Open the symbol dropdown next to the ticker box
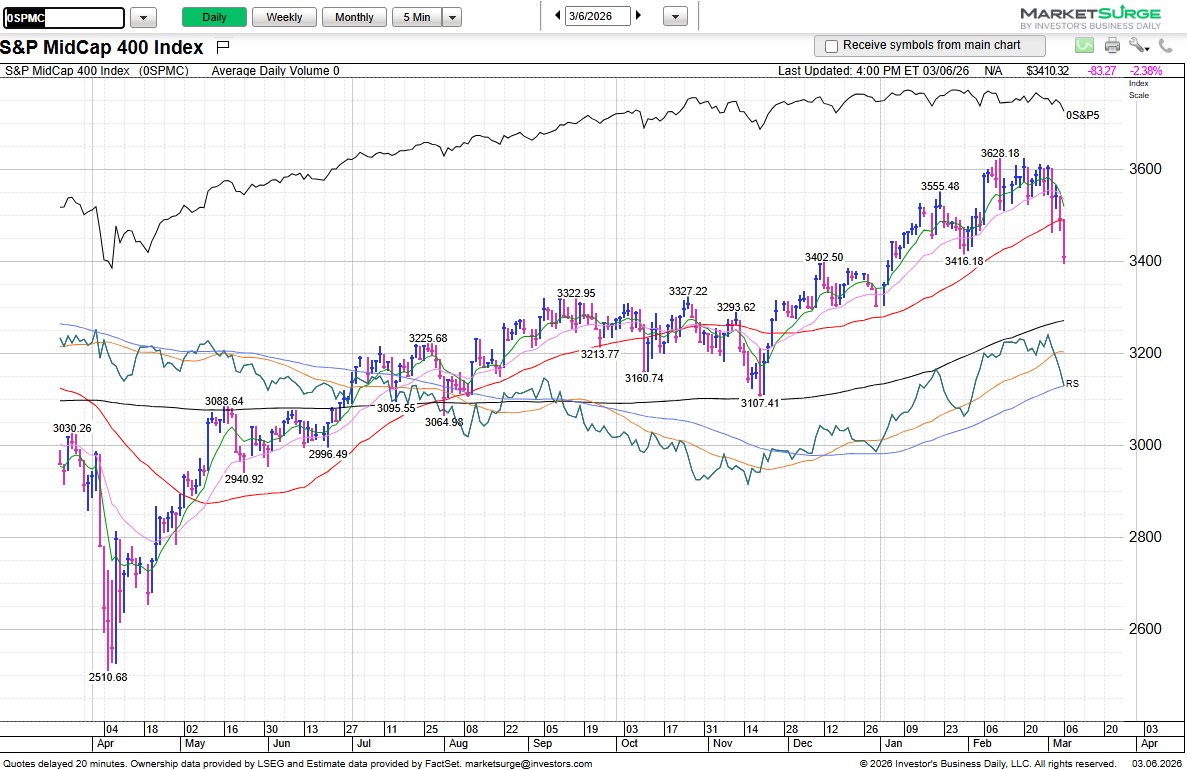Image resolution: width=1187 pixels, height=770 pixels. pos(142,17)
